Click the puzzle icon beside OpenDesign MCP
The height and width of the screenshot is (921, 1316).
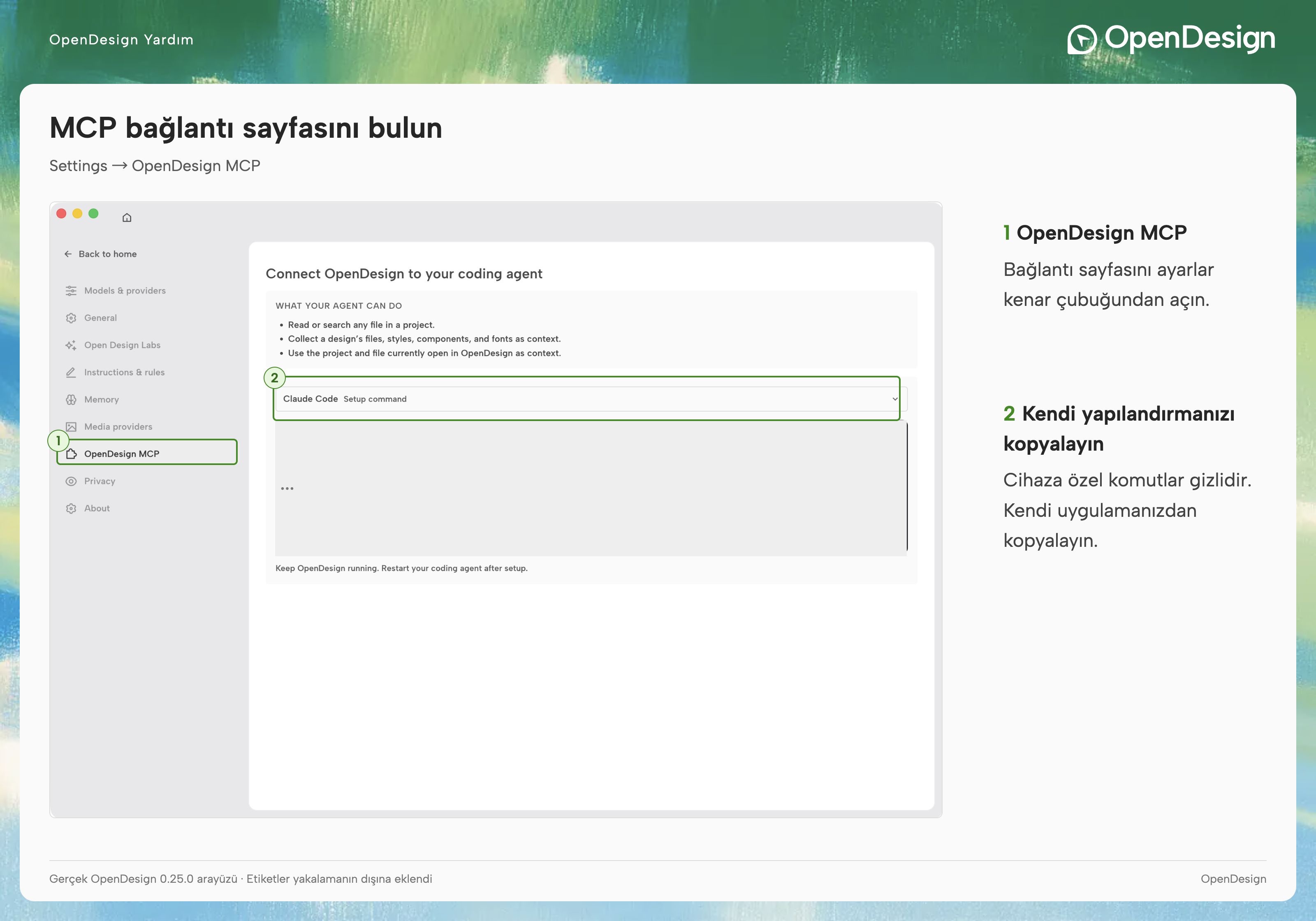(x=71, y=454)
